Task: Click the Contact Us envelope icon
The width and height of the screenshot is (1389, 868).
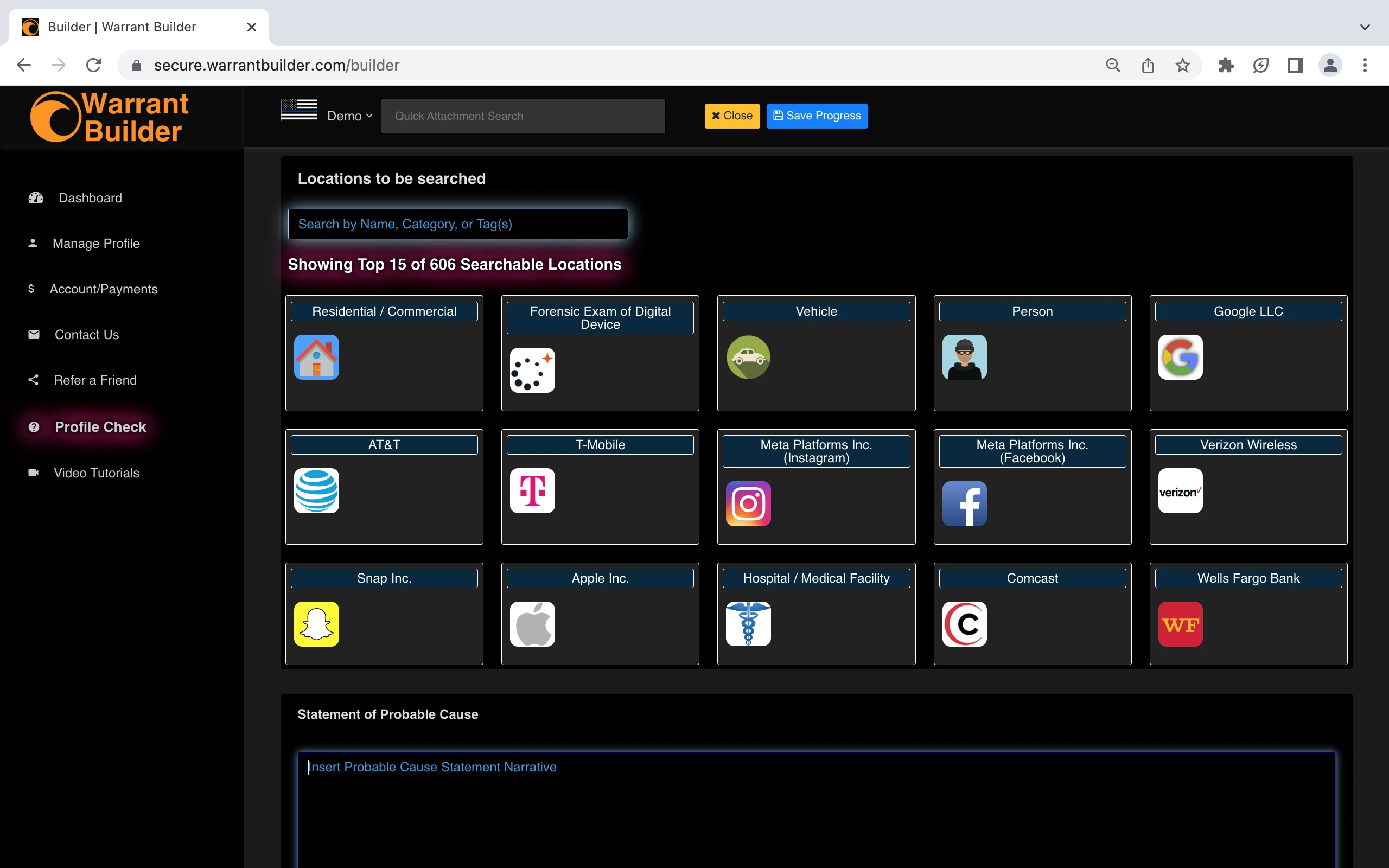Action: [34, 334]
